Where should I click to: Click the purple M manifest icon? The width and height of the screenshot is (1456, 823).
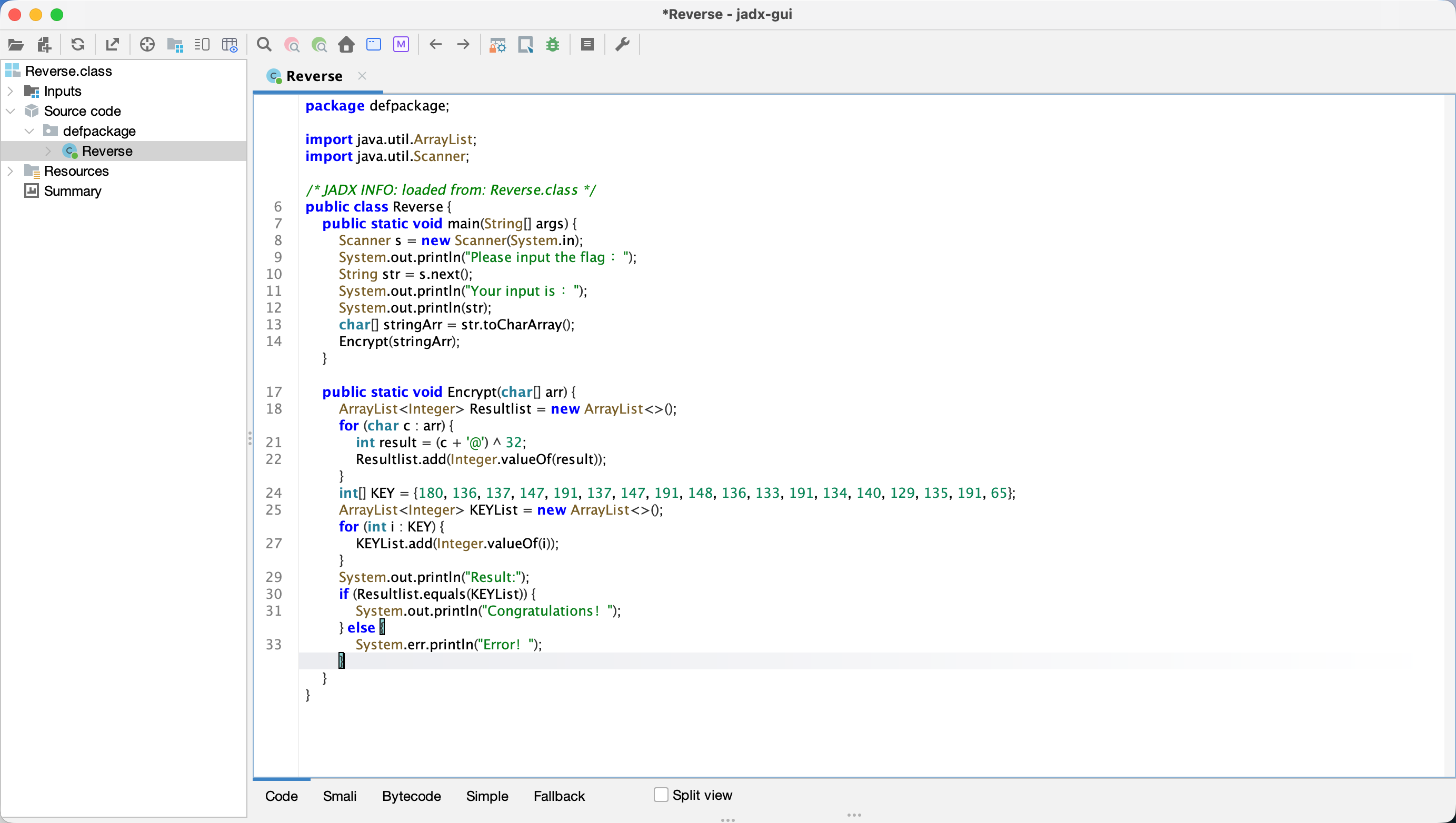point(401,45)
